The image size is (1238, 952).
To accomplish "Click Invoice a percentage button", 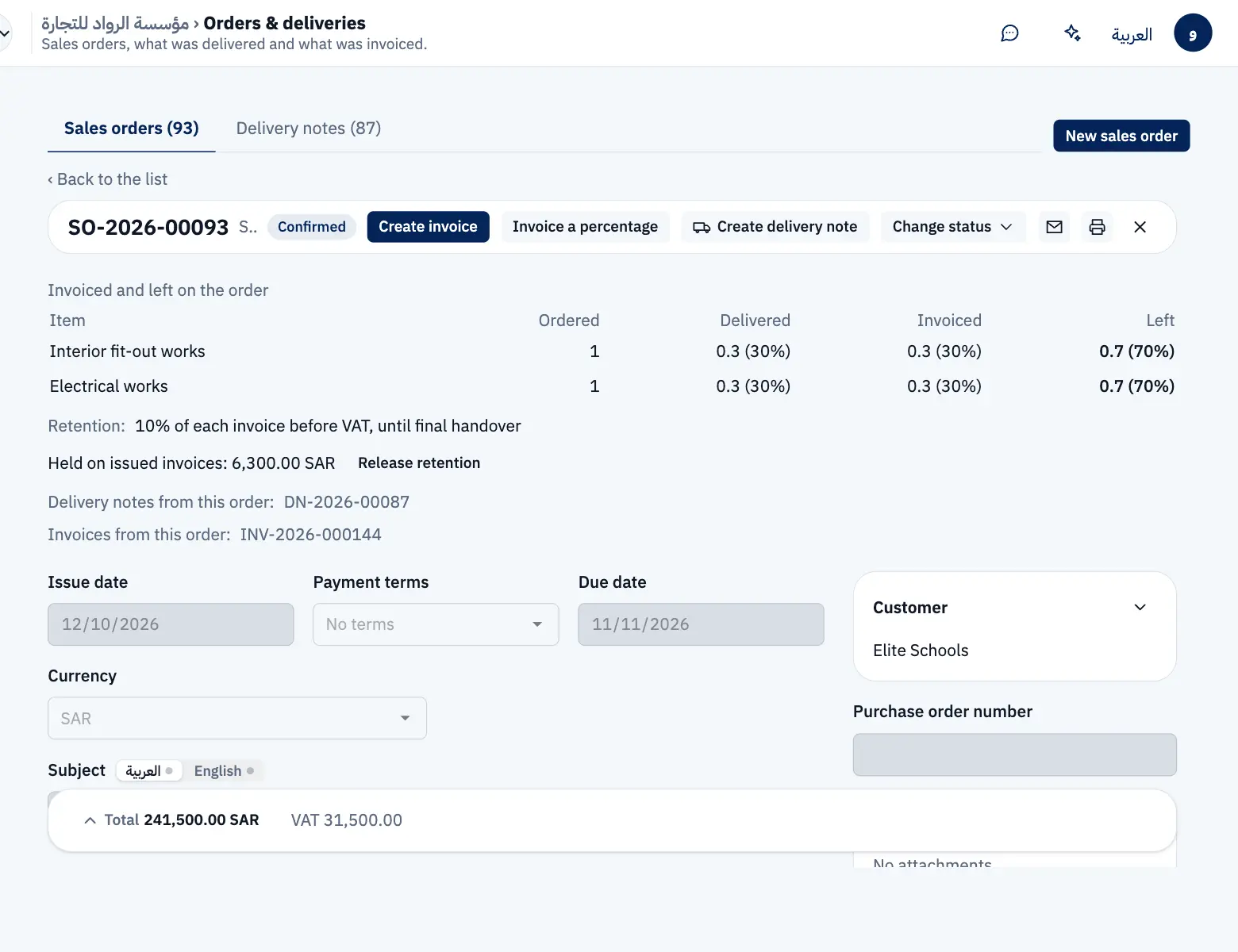I will pyautogui.click(x=585, y=227).
